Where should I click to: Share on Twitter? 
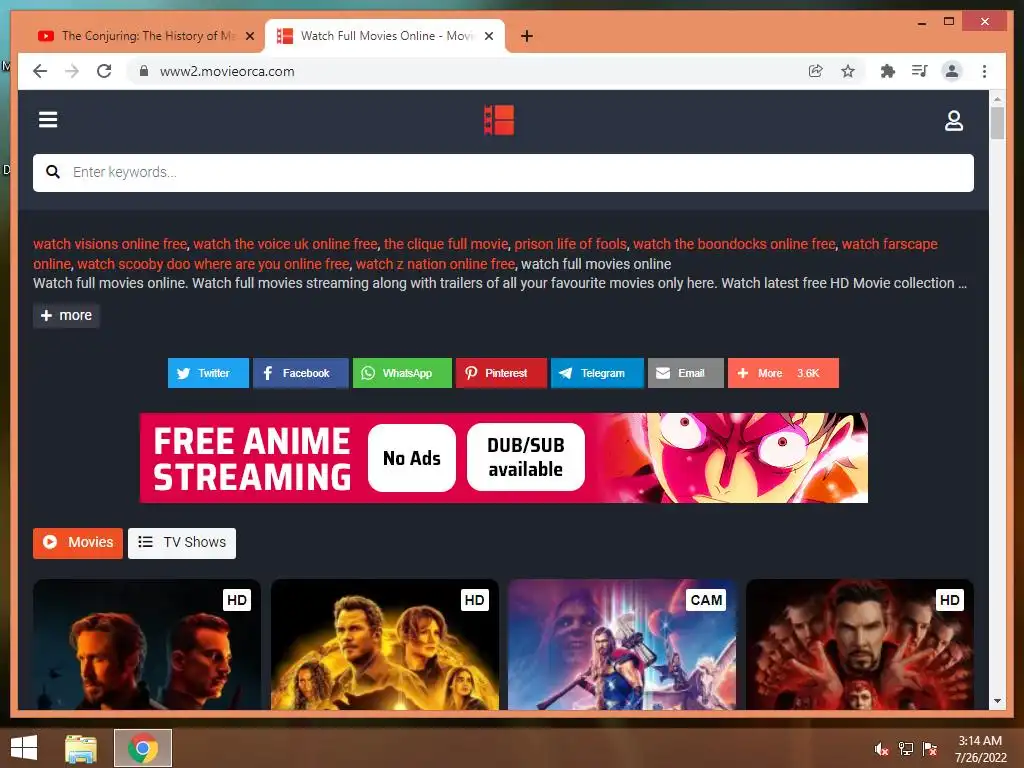(208, 373)
